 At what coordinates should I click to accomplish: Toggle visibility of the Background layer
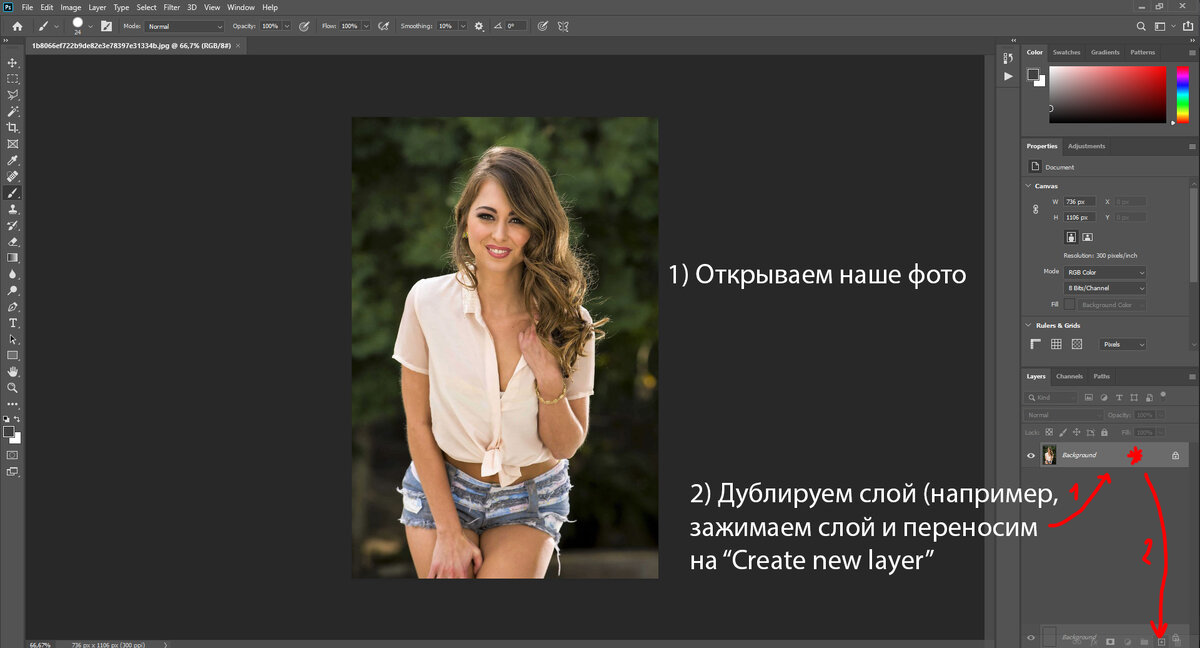coord(1031,455)
